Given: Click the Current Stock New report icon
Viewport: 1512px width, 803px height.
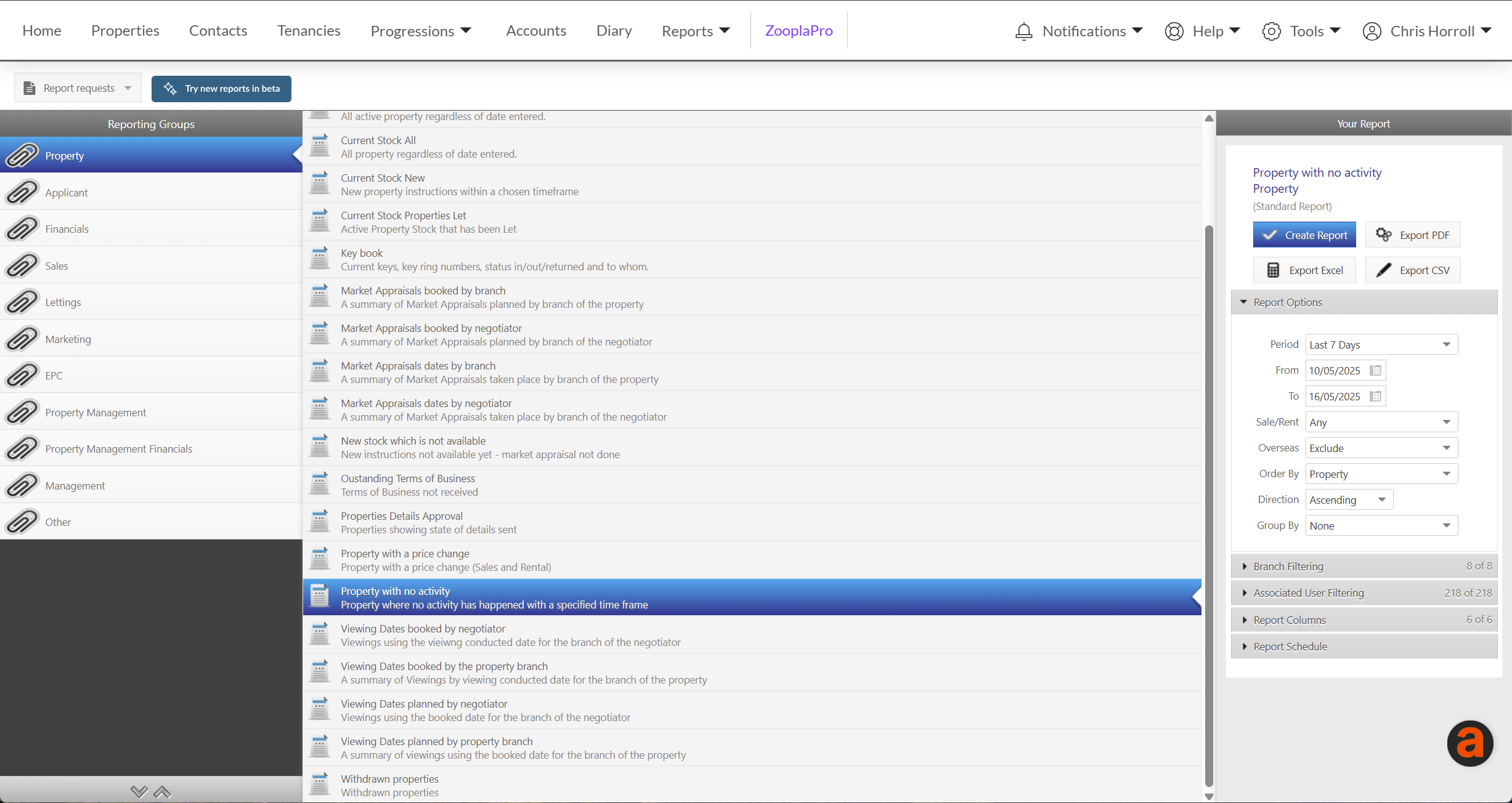Looking at the screenshot, I should [x=319, y=184].
